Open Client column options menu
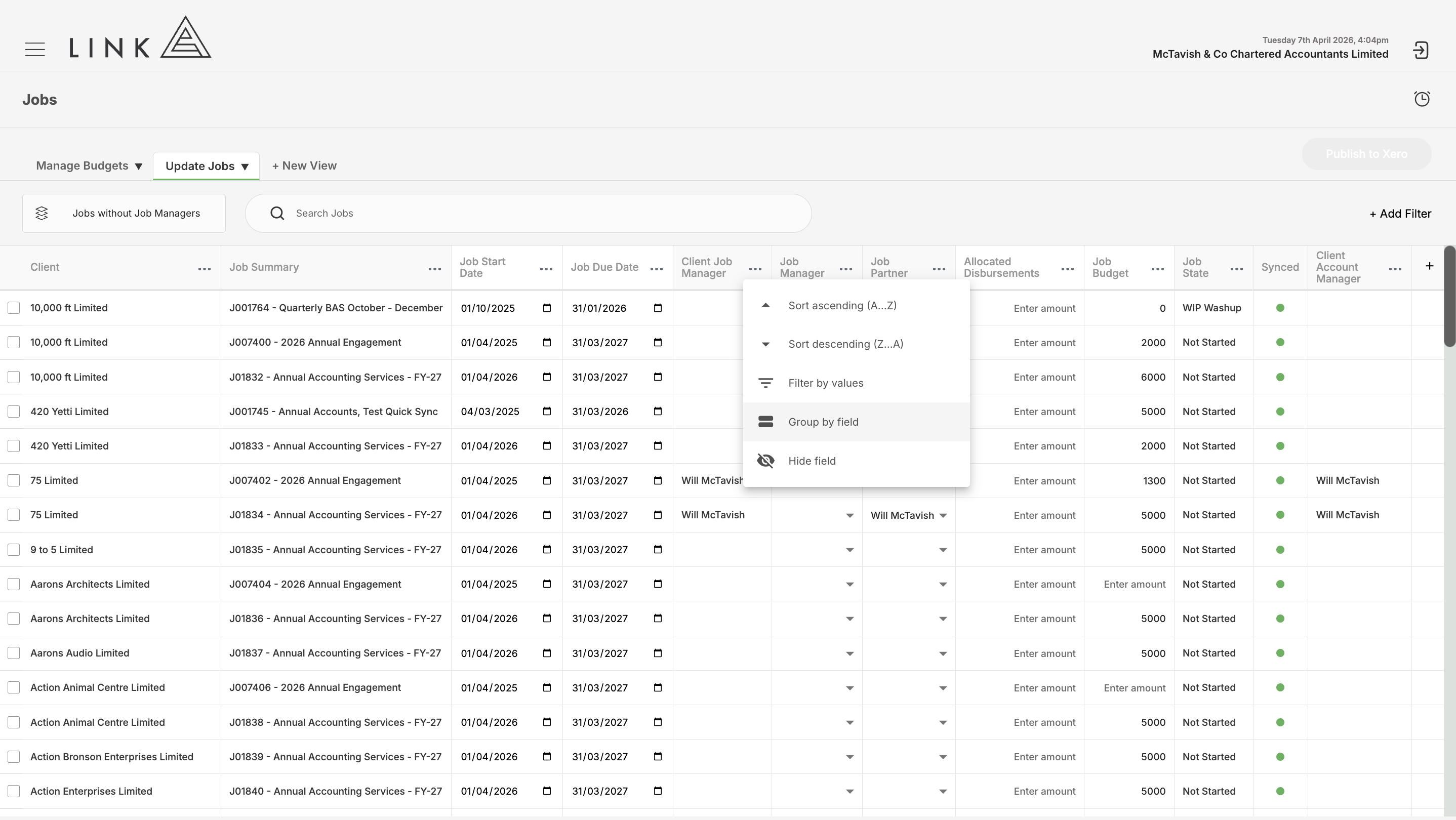Viewport: 1456px width, 820px height. 205,269
